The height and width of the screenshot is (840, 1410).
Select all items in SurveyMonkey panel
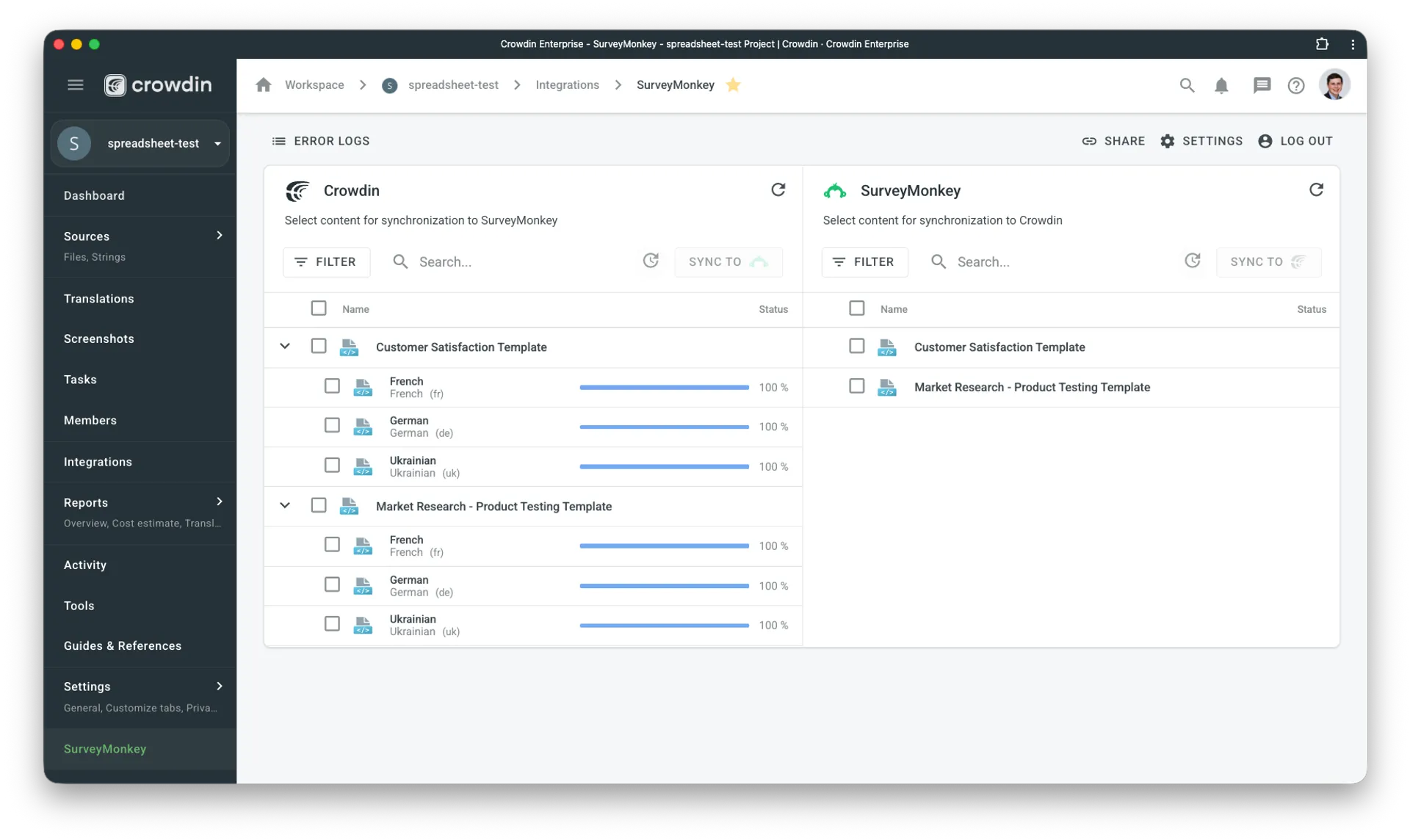point(856,308)
